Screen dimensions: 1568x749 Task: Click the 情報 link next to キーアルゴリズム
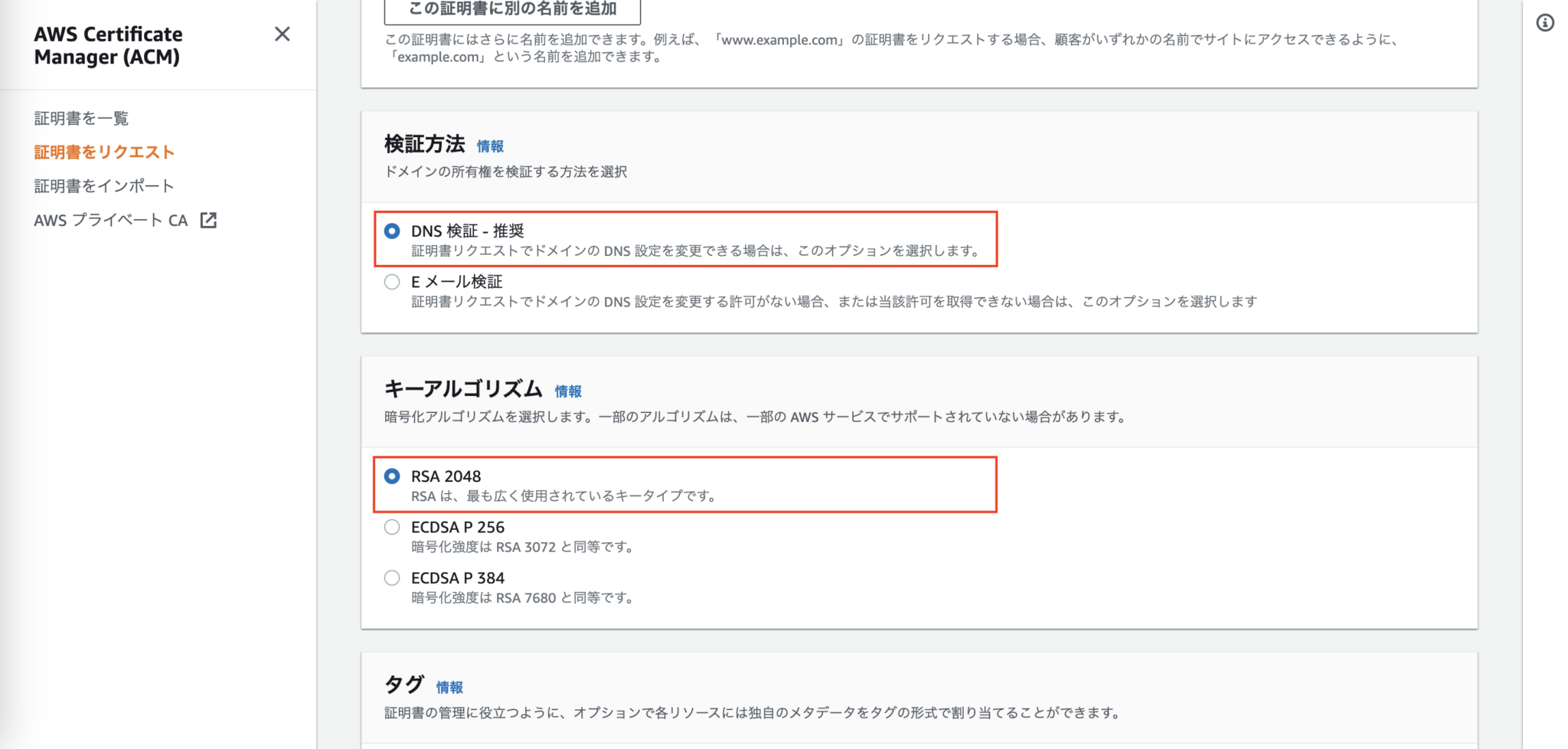tap(567, 391)
